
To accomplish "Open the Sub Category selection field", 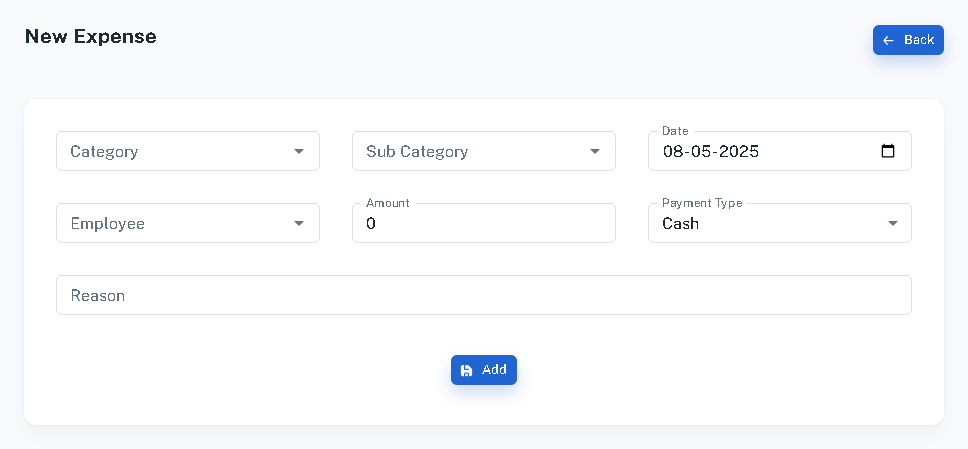I will click(x=483, y=151).
